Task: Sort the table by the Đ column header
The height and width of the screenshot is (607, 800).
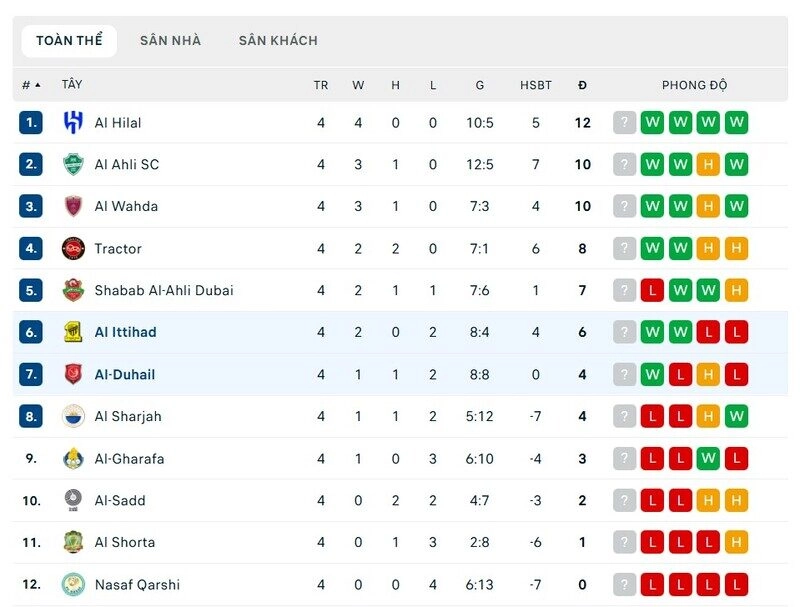Action: coord(583,85)
